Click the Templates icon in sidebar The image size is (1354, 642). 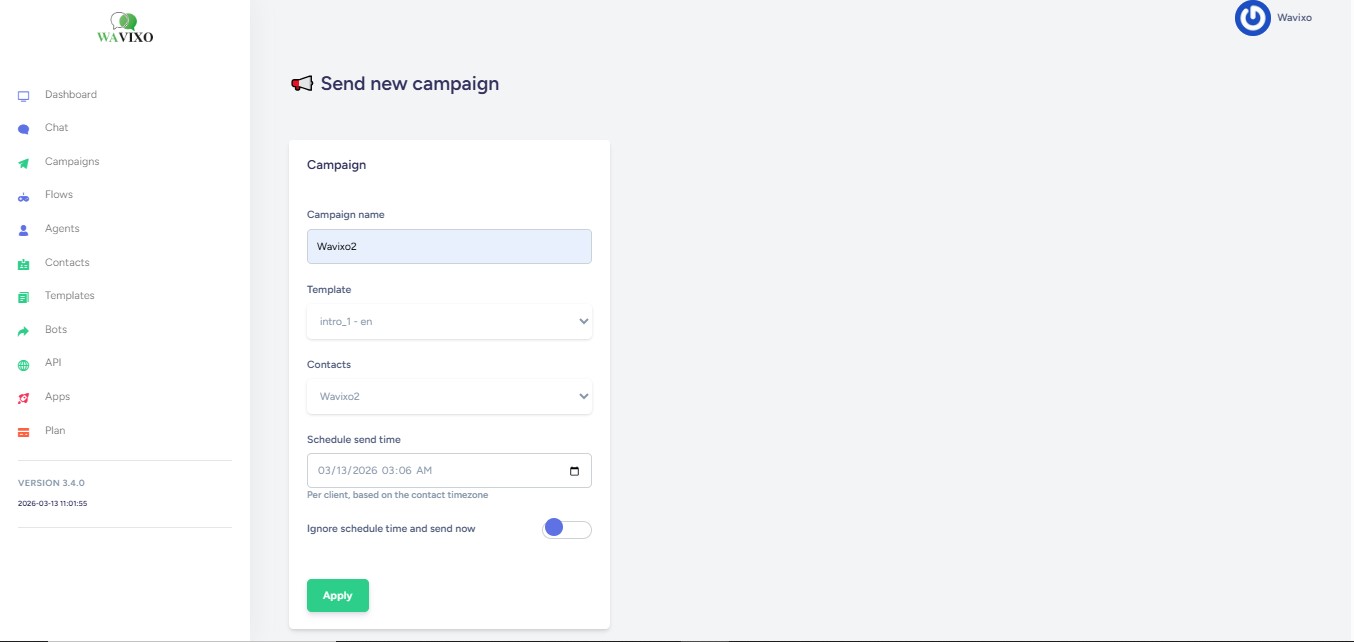tap(24, 297)
